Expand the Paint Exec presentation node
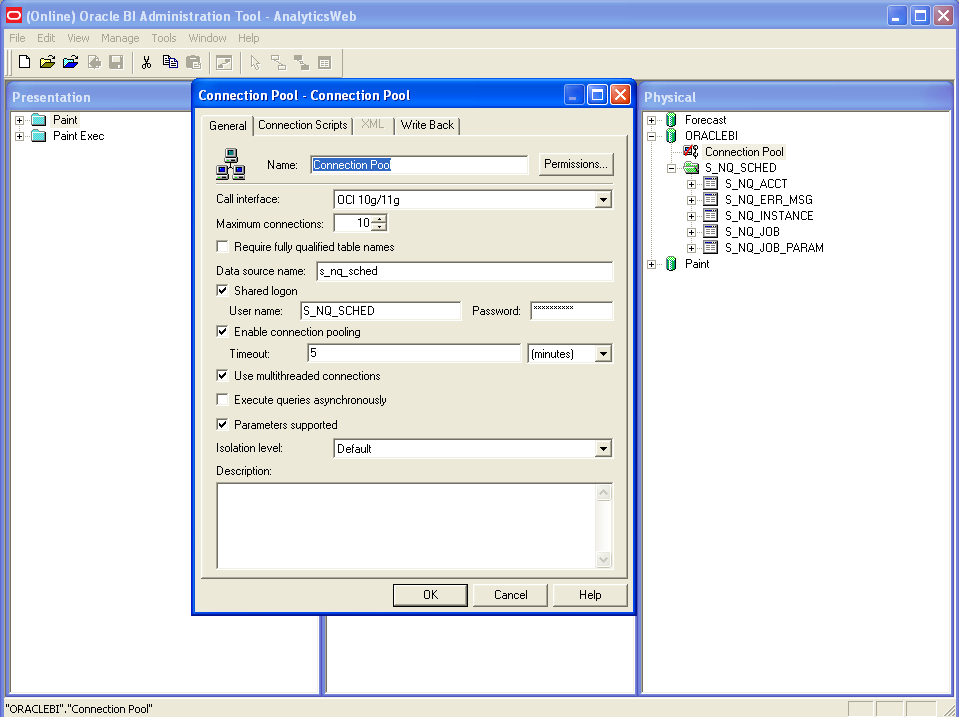This screenshot has height=717, width=959. tap(20, 136)
